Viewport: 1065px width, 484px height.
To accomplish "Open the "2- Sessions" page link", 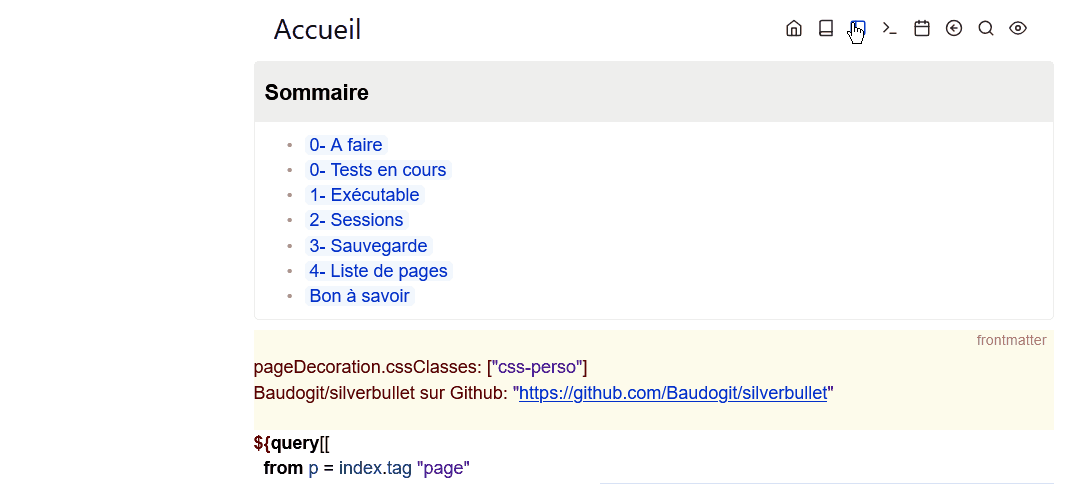I will [356, 220].
